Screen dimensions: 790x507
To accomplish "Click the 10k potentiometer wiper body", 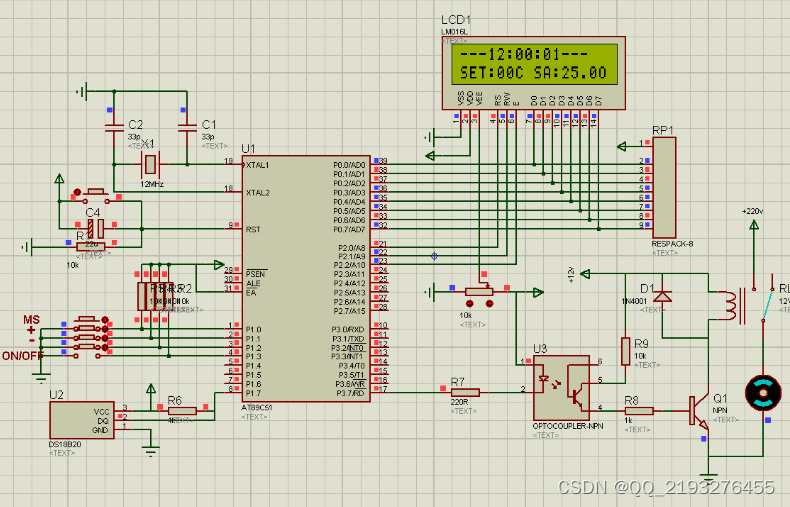I will click(479, 291).
